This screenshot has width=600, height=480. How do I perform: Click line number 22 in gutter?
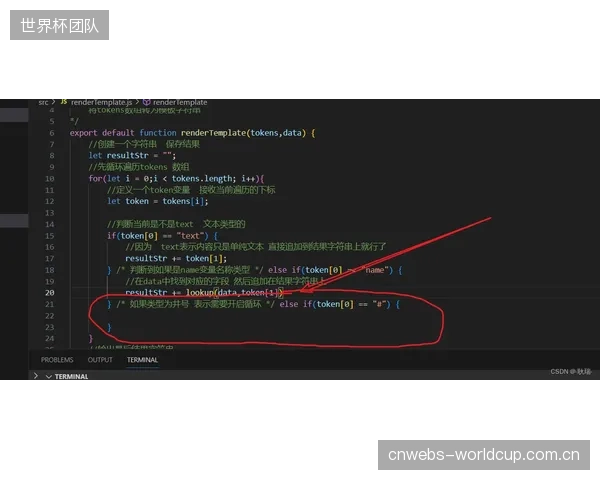click(50, 316)
